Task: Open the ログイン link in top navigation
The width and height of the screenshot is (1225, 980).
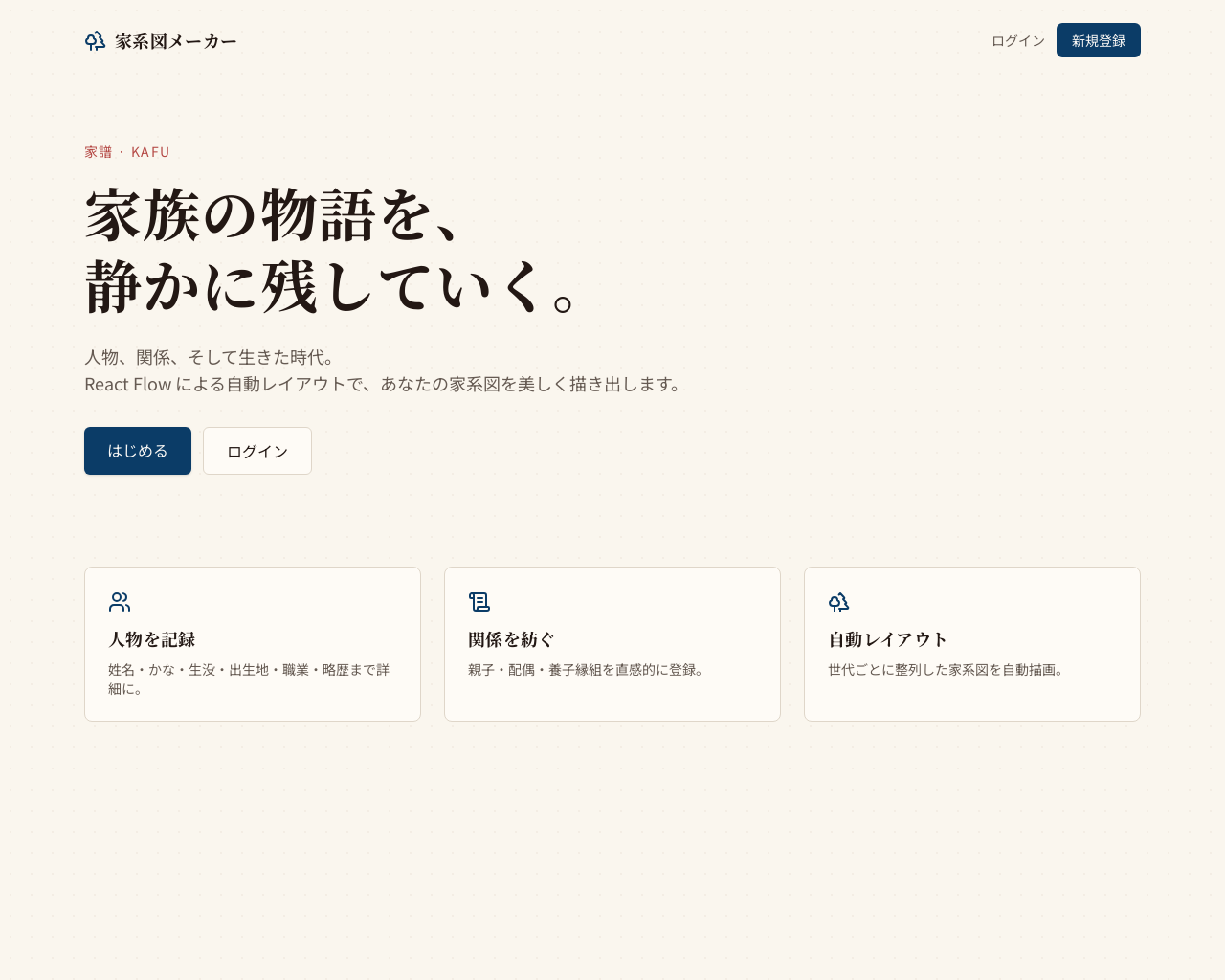Action: [x=1018, y=41]
